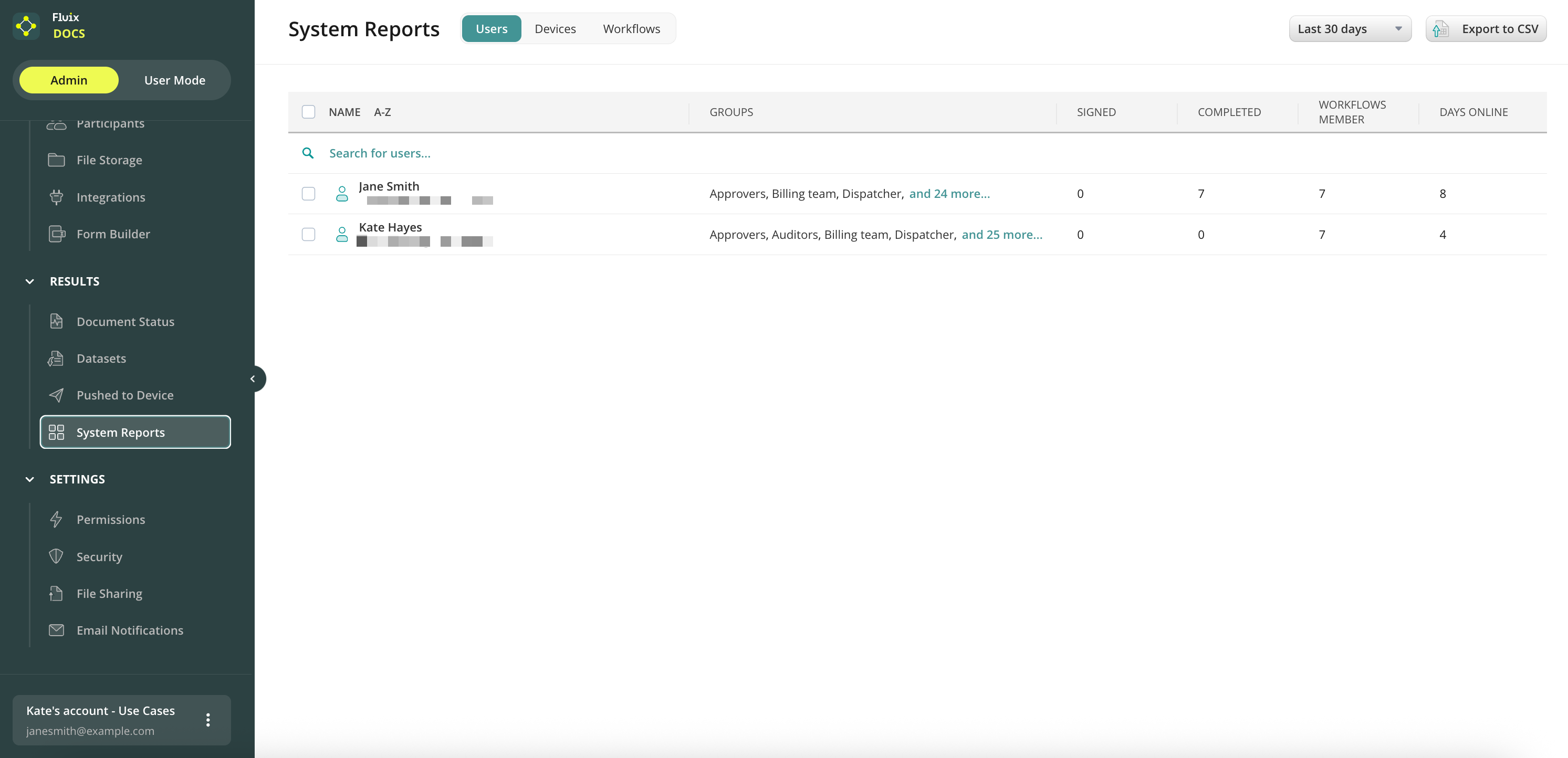This screenshot has width=1568, height=758.
Task: Check the select-all checkbox in header
Action: 309,112
